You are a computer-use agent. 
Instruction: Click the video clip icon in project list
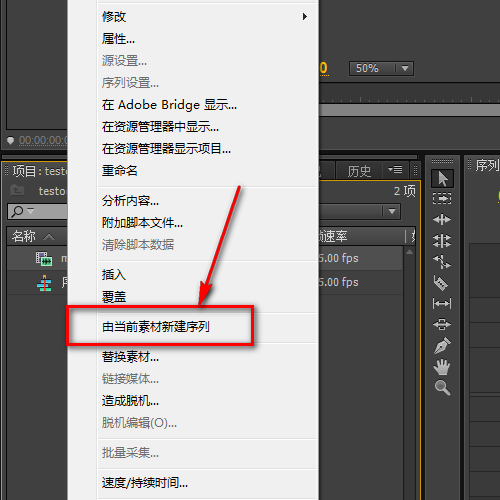pos(44,259)
